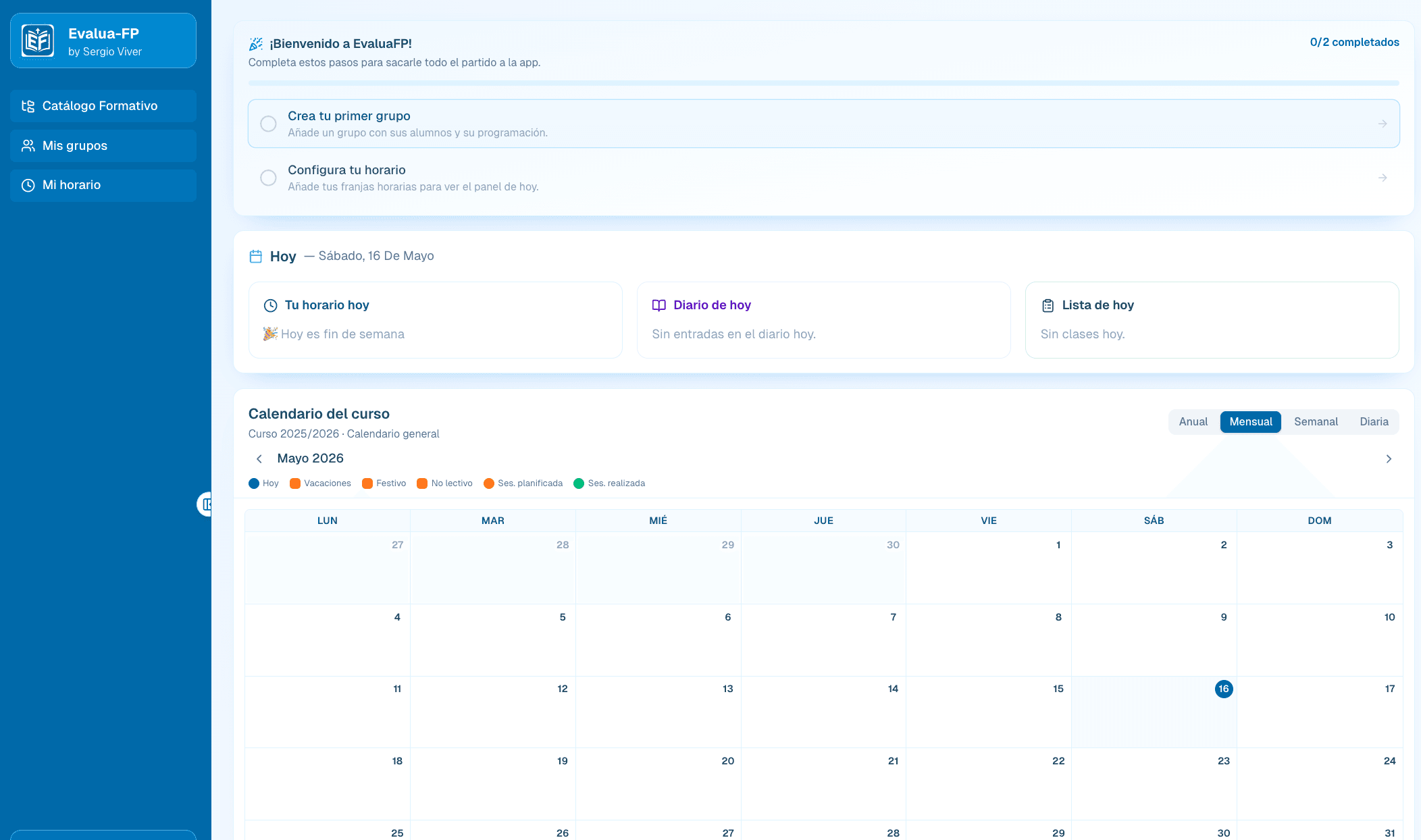Image resolution: width=1421 pixels, height=840 pixels.
Task: Switch calendar to Mensual view
Action: point(1250,421)
